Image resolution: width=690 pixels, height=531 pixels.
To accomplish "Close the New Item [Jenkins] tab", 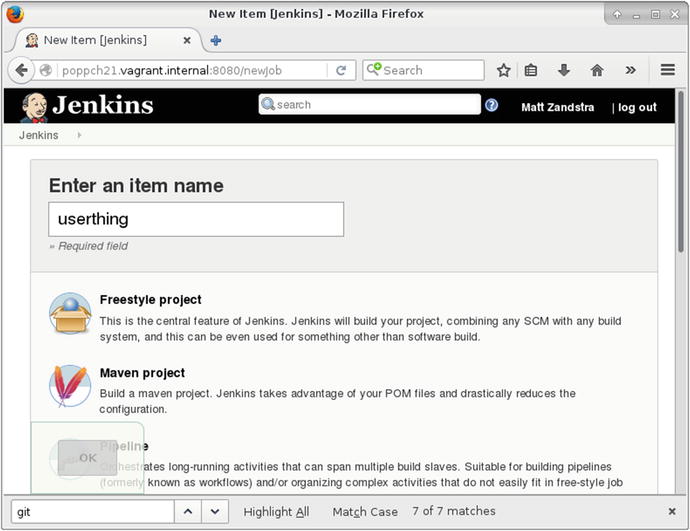I will tap(187, 40).
